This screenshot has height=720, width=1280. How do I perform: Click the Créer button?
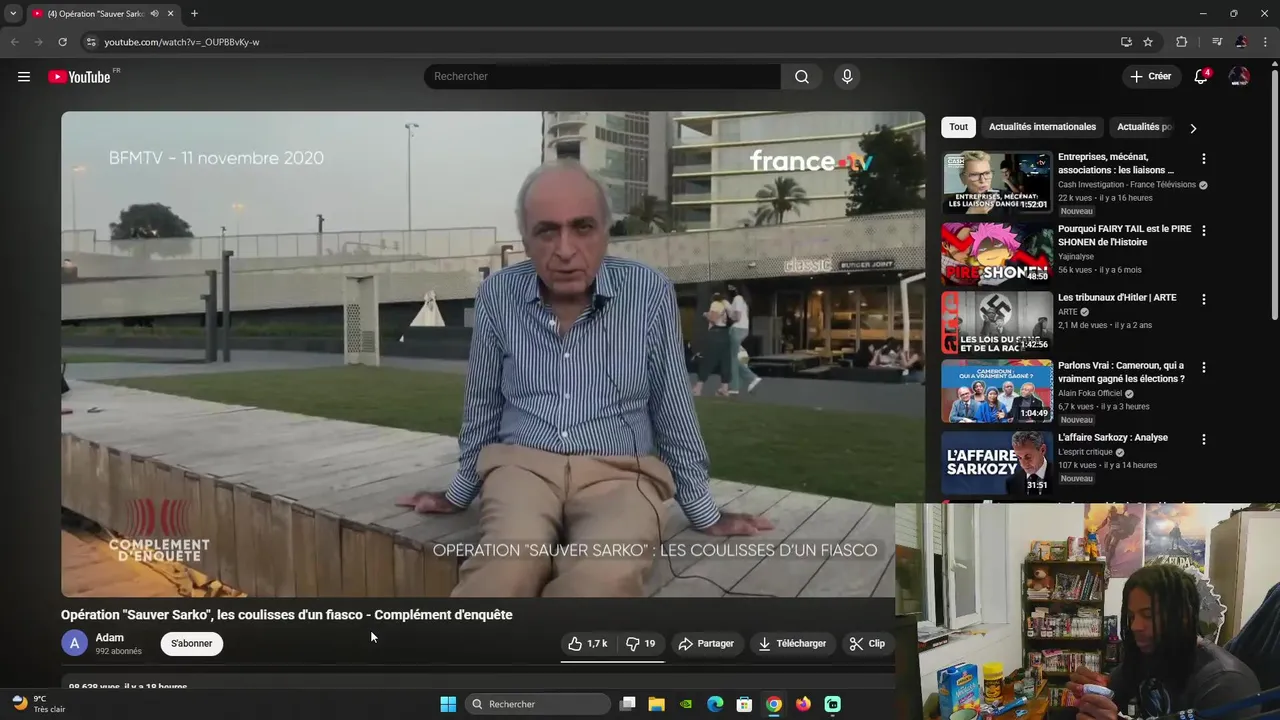(x=1151, y=77)
